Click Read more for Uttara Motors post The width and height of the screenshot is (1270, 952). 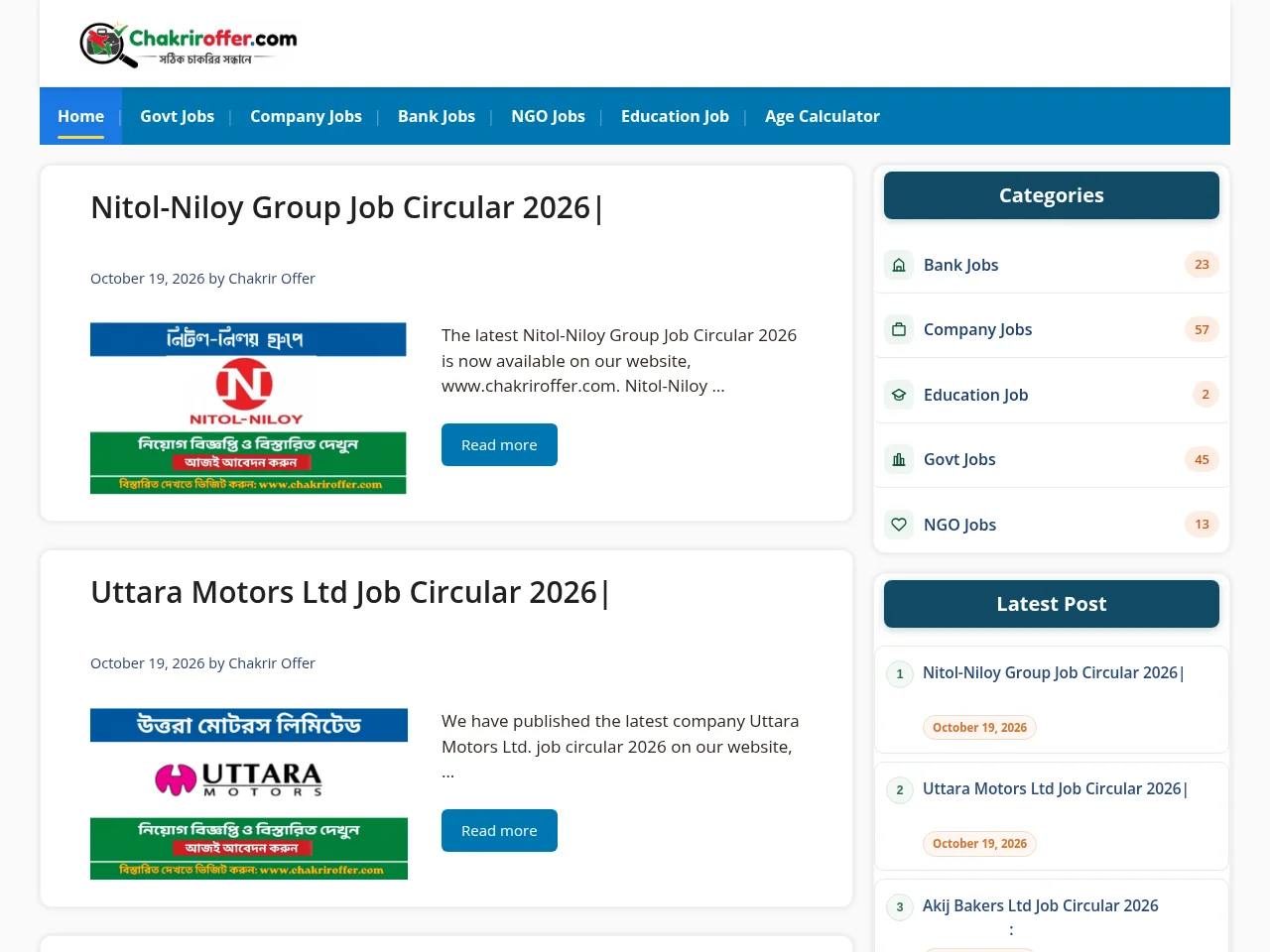coord(499,831)
